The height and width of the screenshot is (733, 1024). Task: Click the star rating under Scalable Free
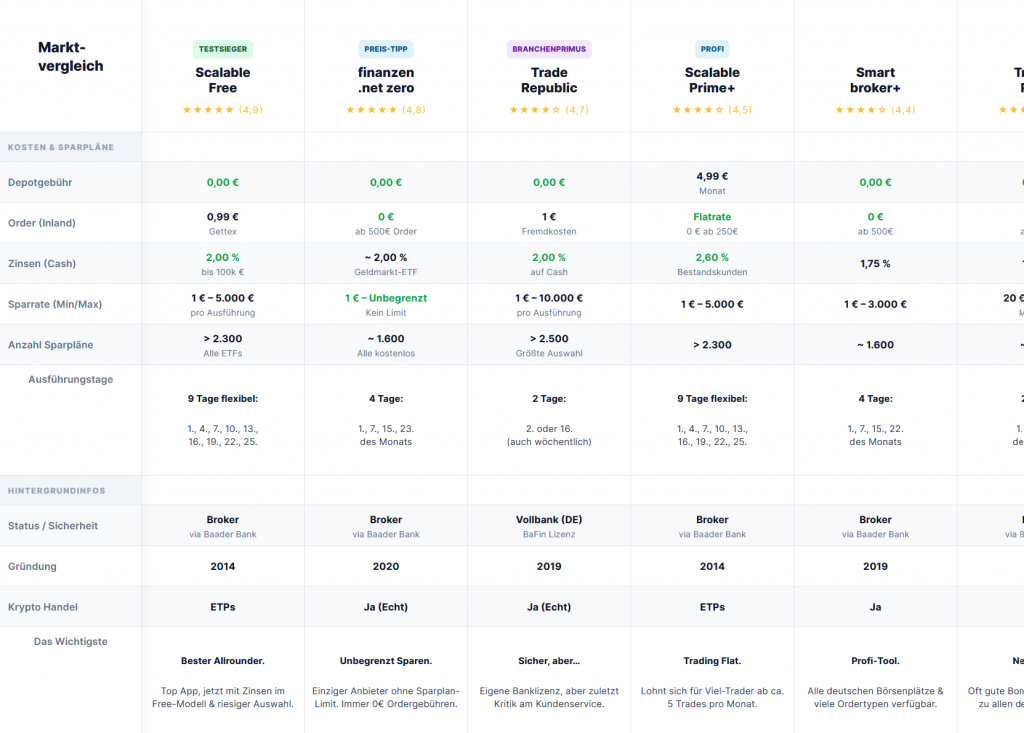pos(222,110)
